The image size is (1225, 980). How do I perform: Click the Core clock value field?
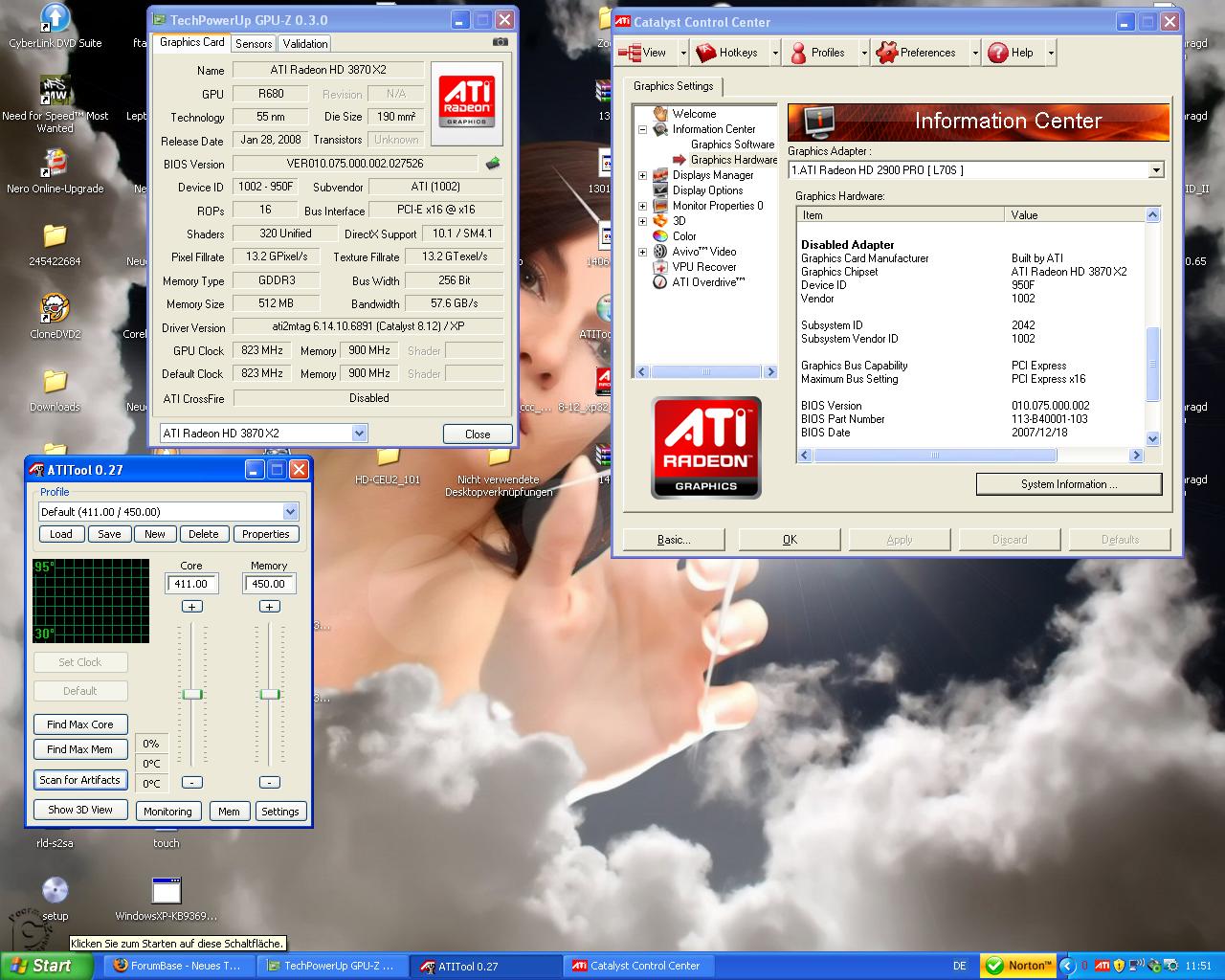[x=191, y=584]
